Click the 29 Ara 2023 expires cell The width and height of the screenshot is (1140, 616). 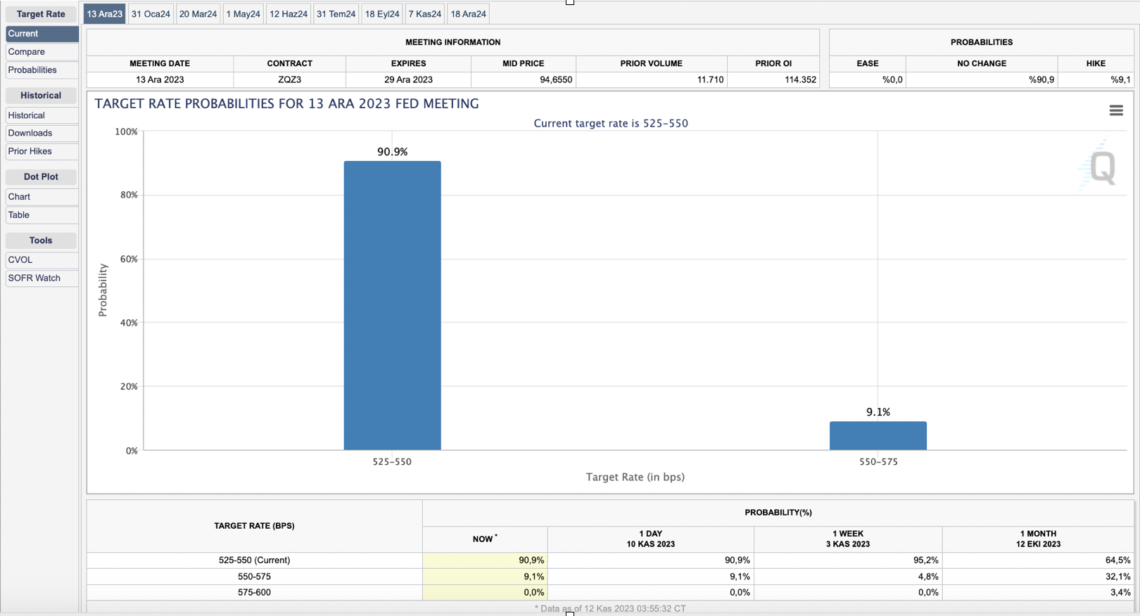(x=409, y=79)
